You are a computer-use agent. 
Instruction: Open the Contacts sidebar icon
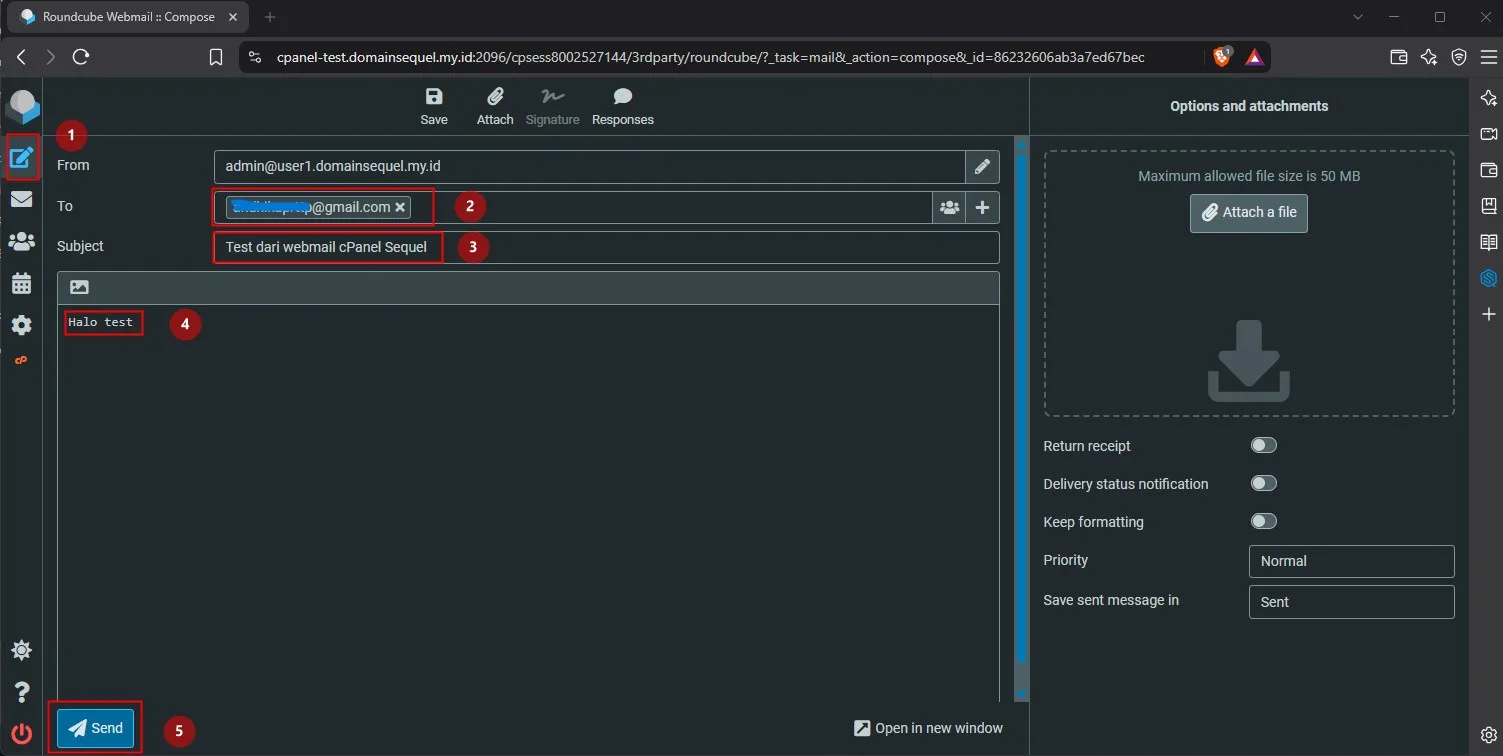pyautogui.click(x=22, y=241)
